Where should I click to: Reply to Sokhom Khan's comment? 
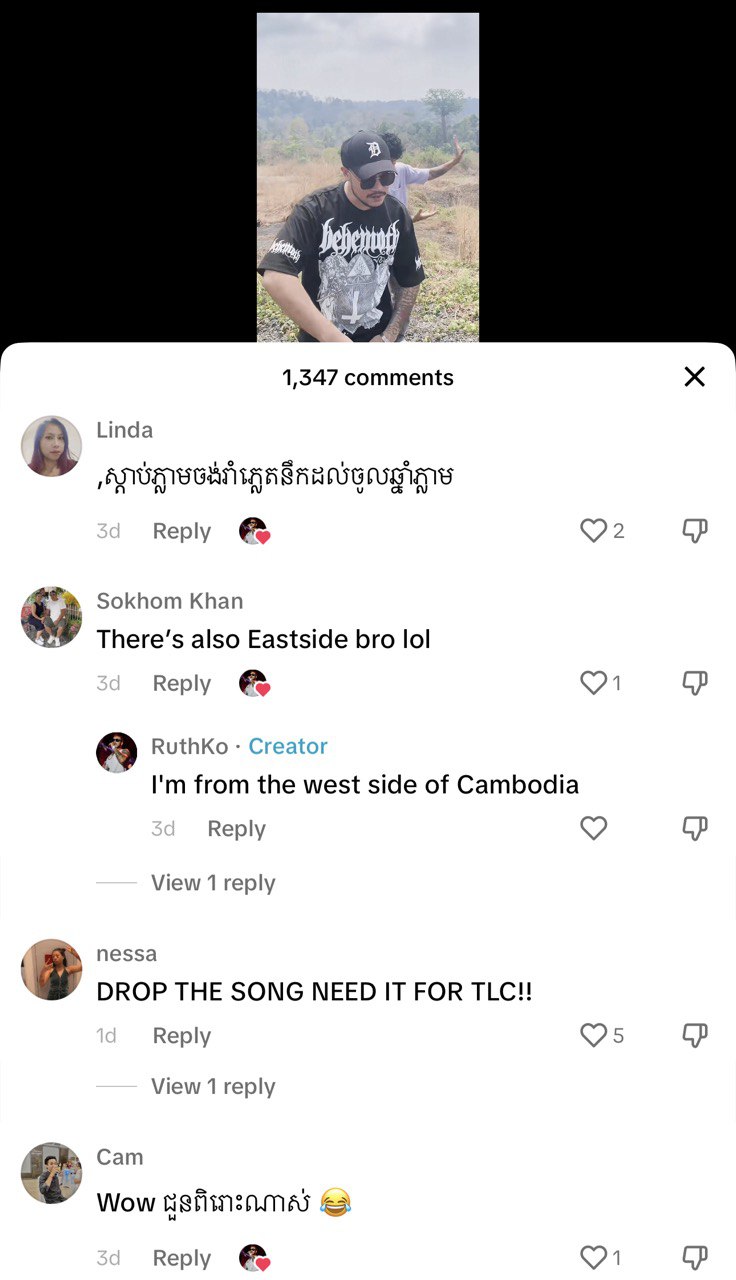click(x=181, y=683)
